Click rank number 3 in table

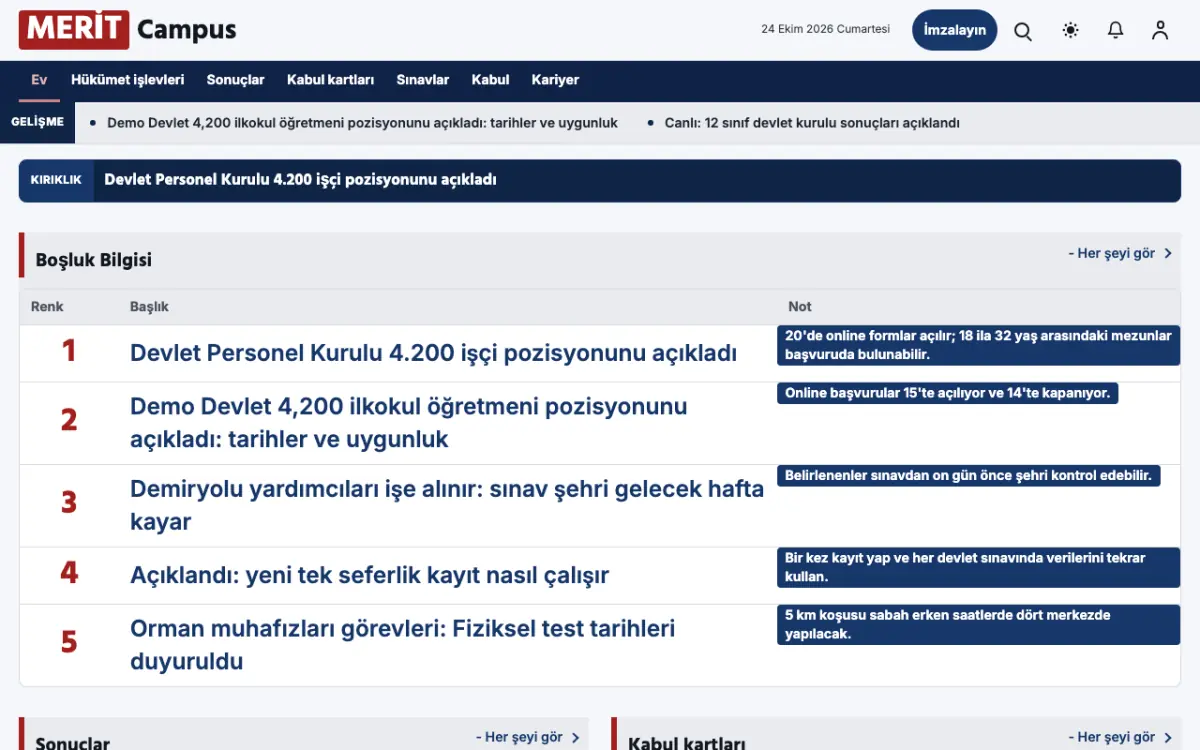click(x=68, y=502)
